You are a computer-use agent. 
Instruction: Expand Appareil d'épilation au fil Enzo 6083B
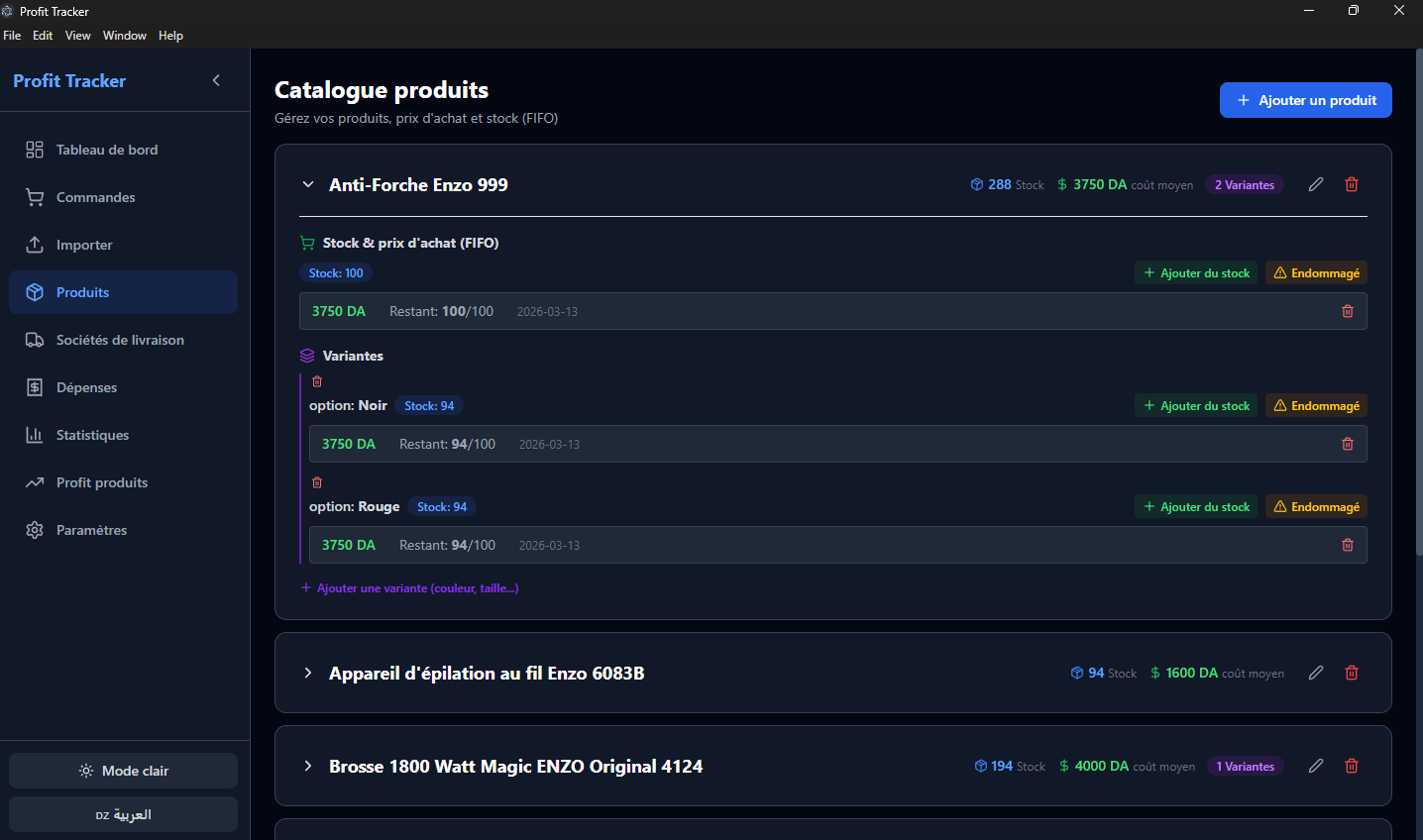(307, 673)
